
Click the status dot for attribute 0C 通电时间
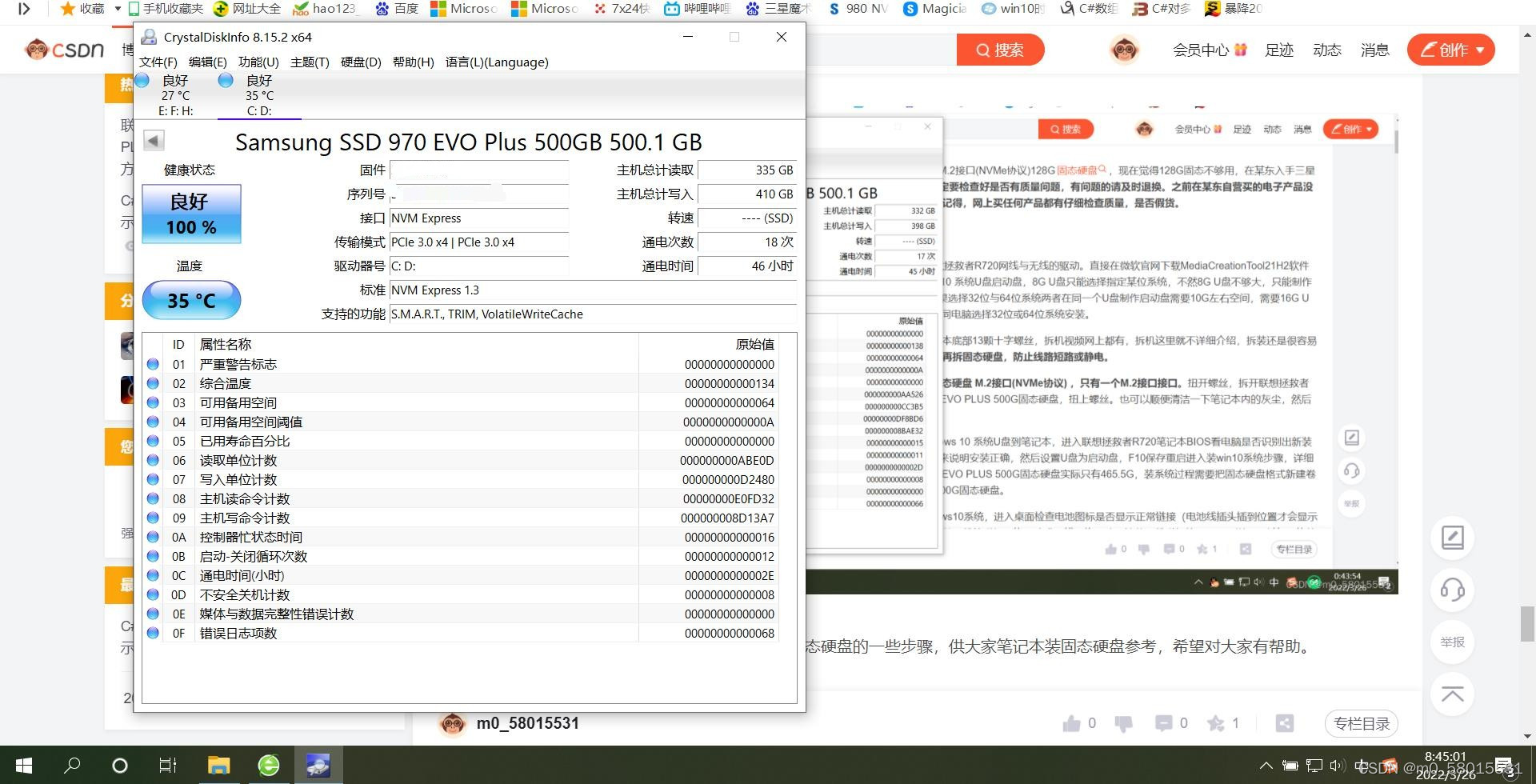tap(153, 575)
